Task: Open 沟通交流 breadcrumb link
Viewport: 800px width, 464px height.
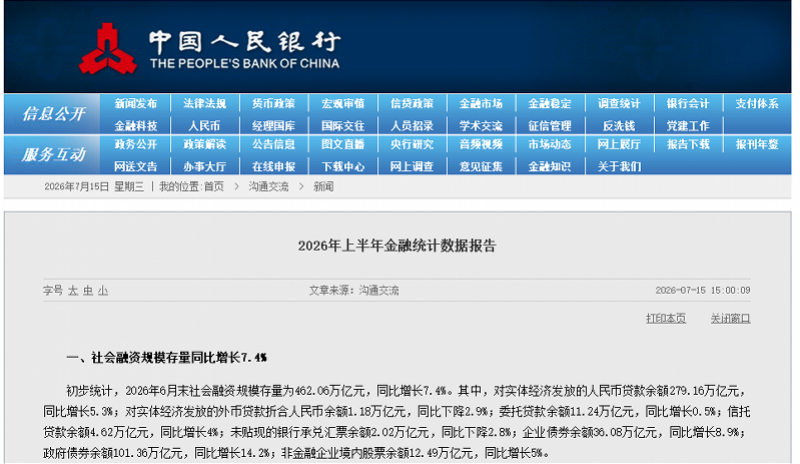Action: click(x=268, y=187)
